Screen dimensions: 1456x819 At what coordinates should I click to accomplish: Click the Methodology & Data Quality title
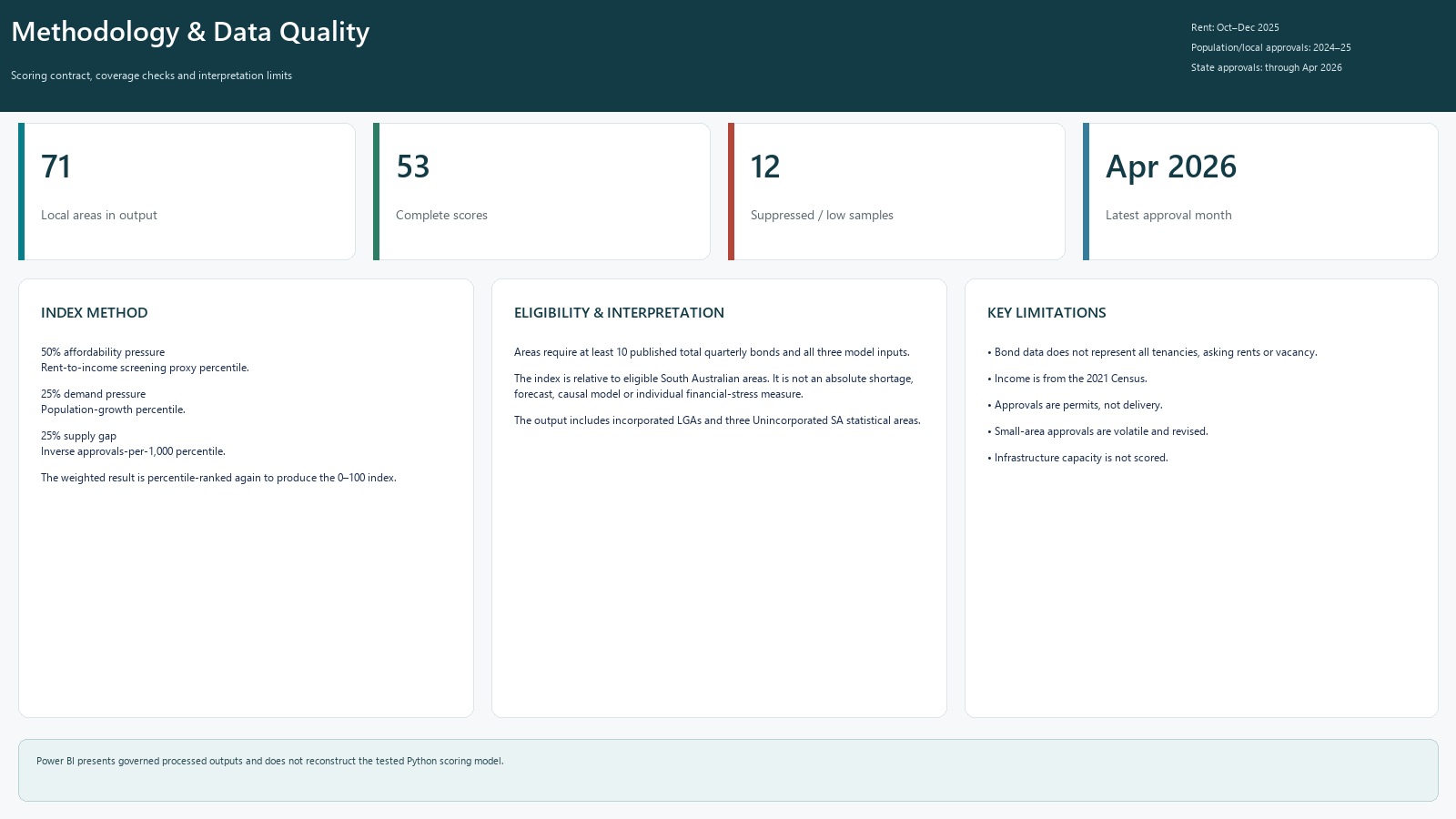pyautogui.click(x=190, y=32)
